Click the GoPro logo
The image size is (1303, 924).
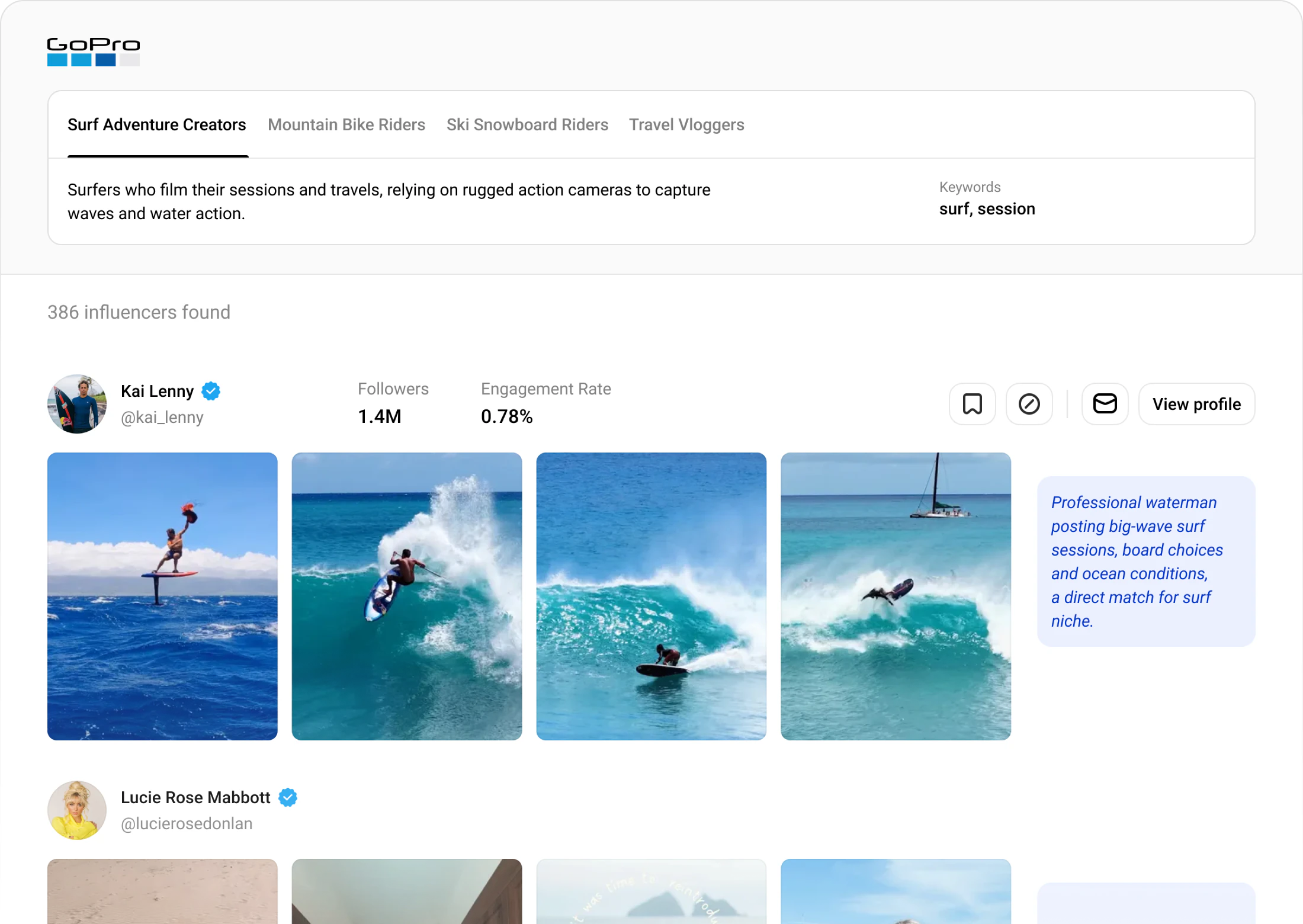[x=94, y=52]
